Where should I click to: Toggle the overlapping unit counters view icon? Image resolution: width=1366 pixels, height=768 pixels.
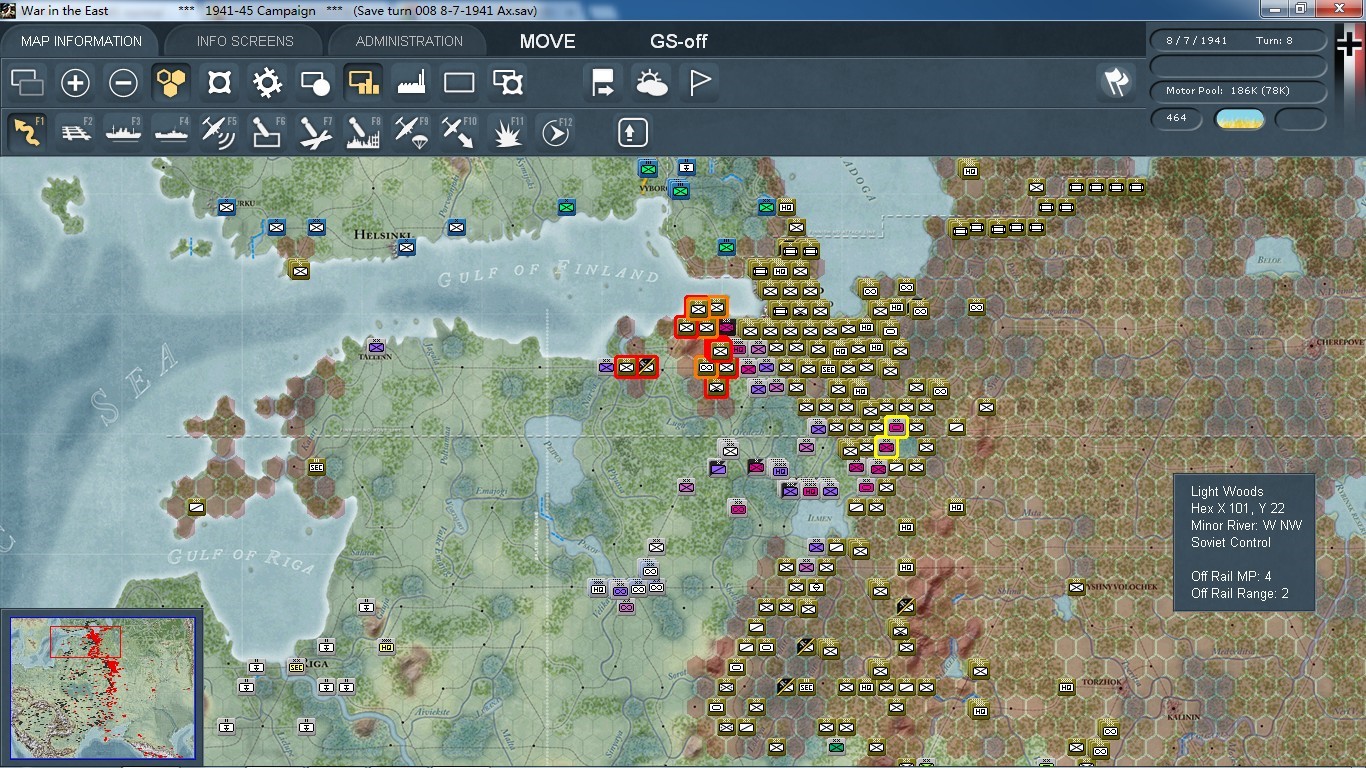coord(27,82)
